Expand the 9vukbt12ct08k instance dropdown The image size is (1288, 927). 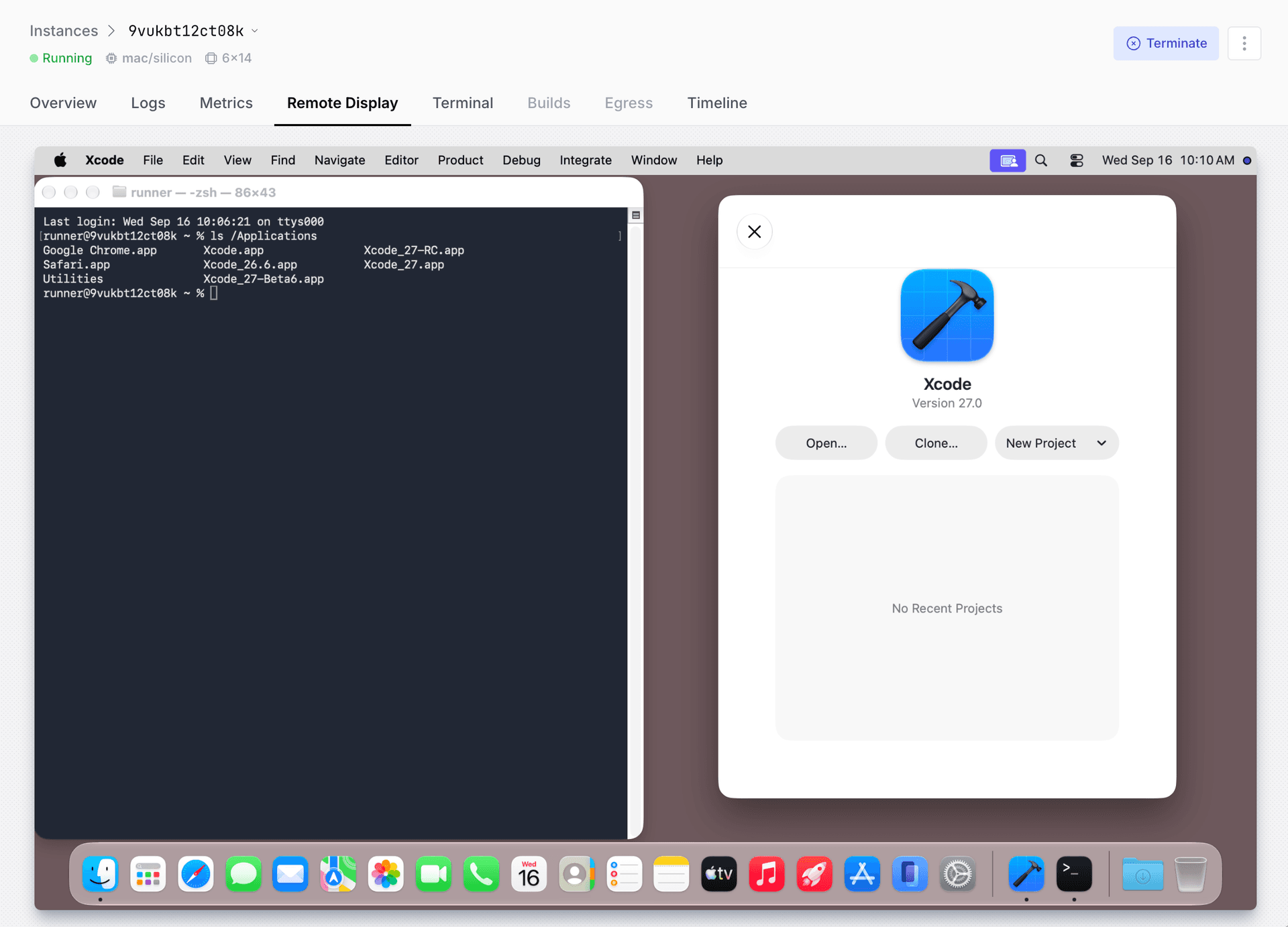click(x=255, y=31)
